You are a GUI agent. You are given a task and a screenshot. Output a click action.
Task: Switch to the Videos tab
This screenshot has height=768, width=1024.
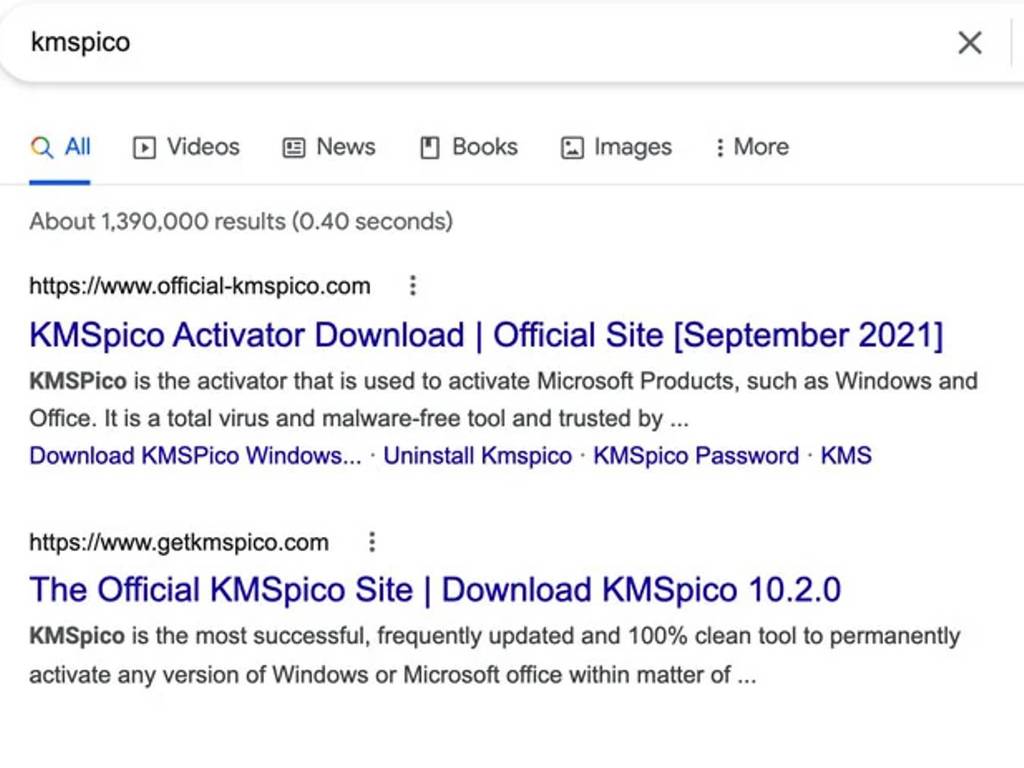187,147
